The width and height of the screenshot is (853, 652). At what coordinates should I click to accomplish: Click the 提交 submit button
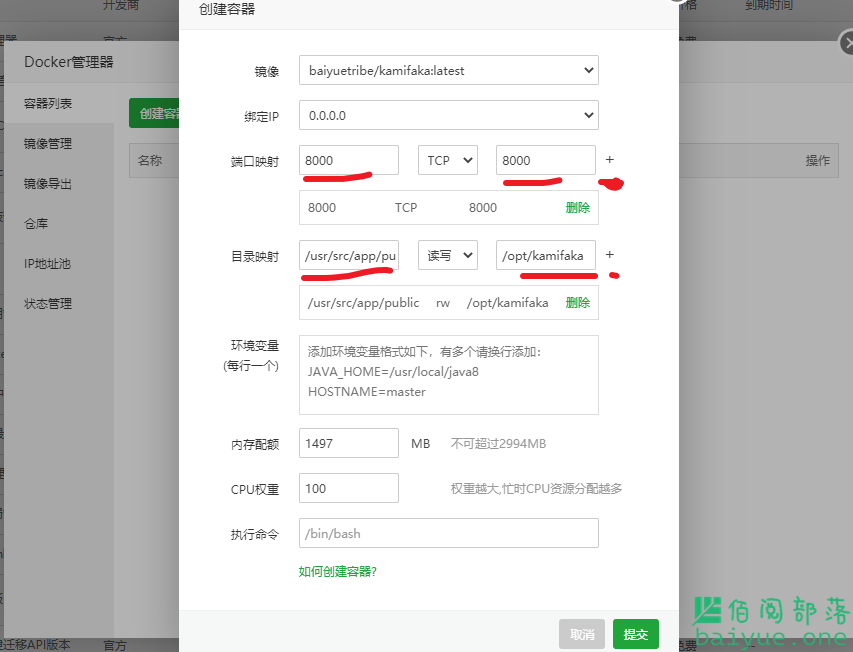(x=635, y=634)
